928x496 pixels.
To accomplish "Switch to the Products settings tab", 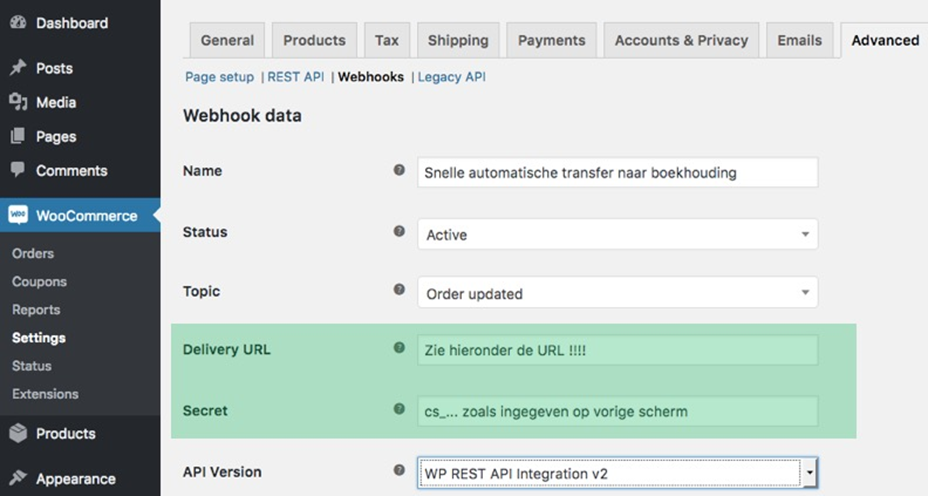I will click(314, 40).
